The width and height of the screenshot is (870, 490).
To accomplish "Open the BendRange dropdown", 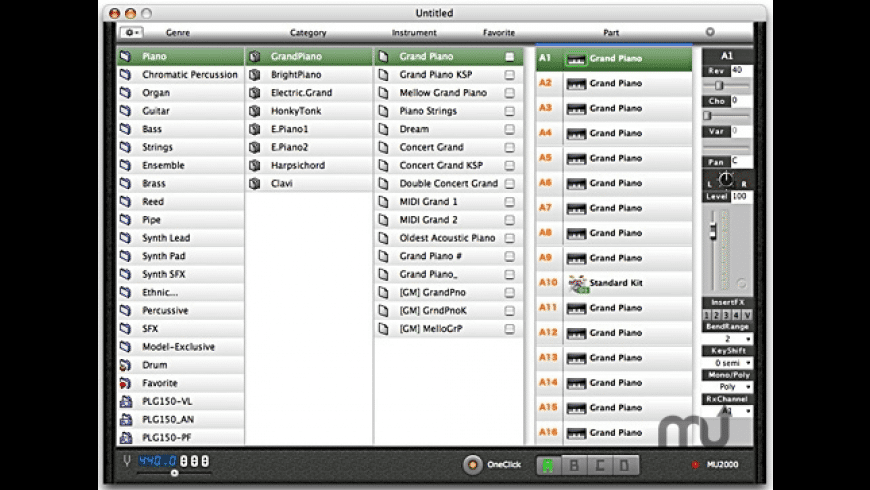I will (x=727, y=339).
